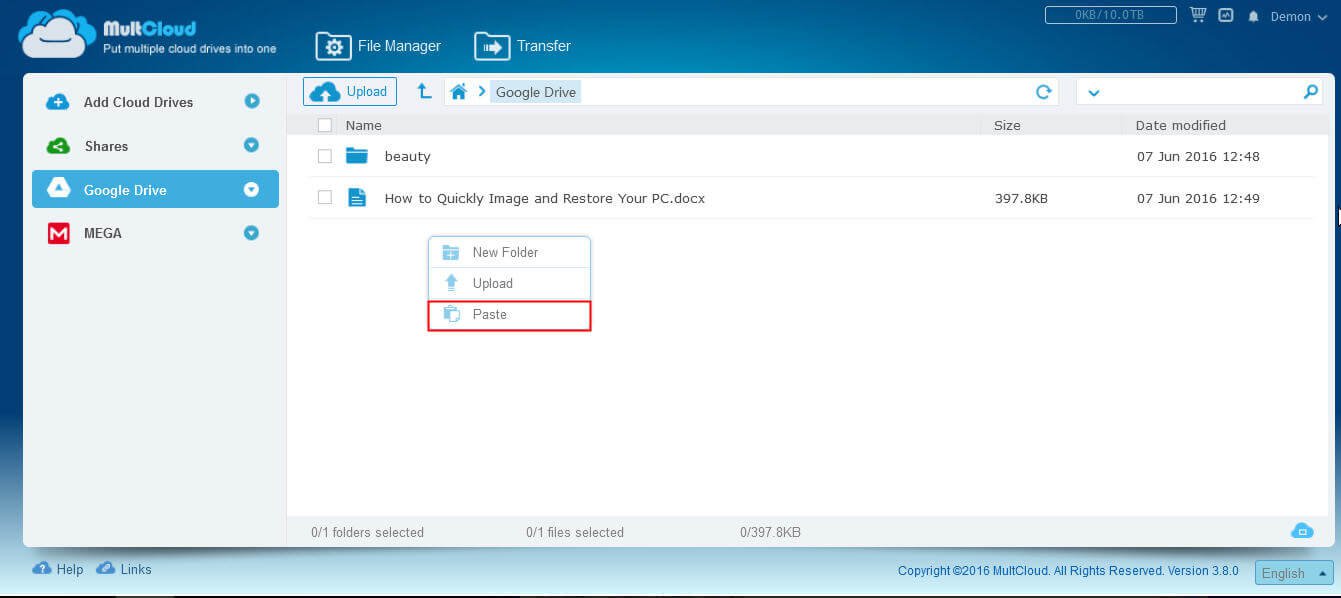Screen dimensions: 1341x598
Task: Open the File Manager tab
Action: [x=378, y=46]
